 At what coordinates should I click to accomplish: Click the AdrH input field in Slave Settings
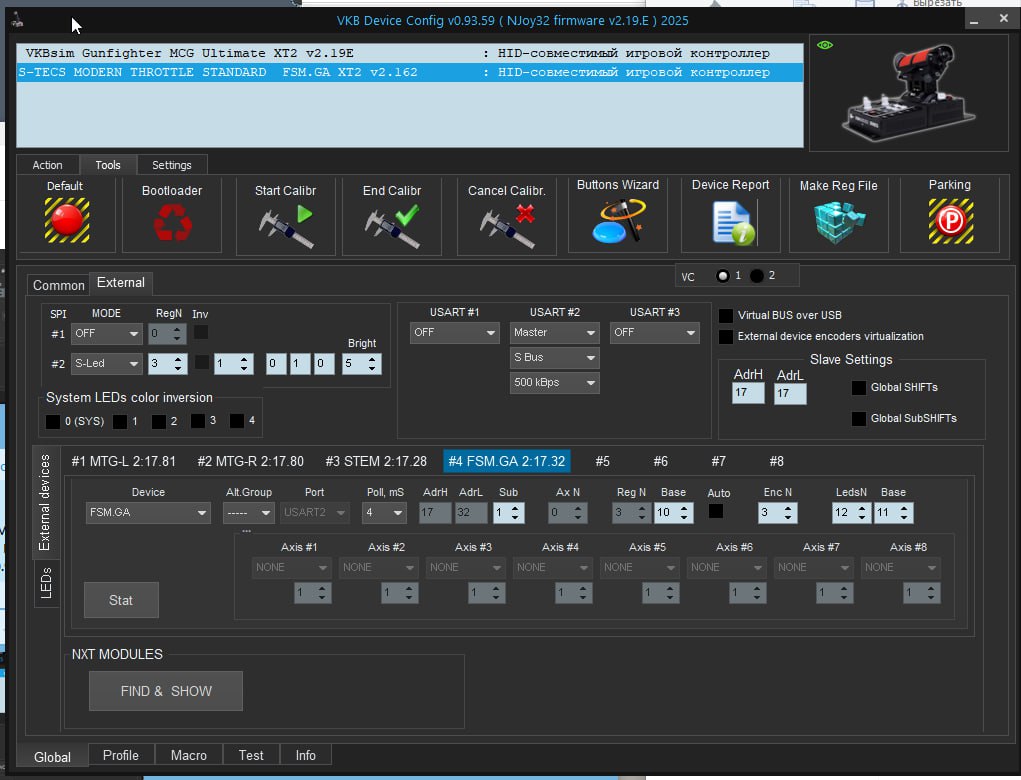[x=748, y=394]
